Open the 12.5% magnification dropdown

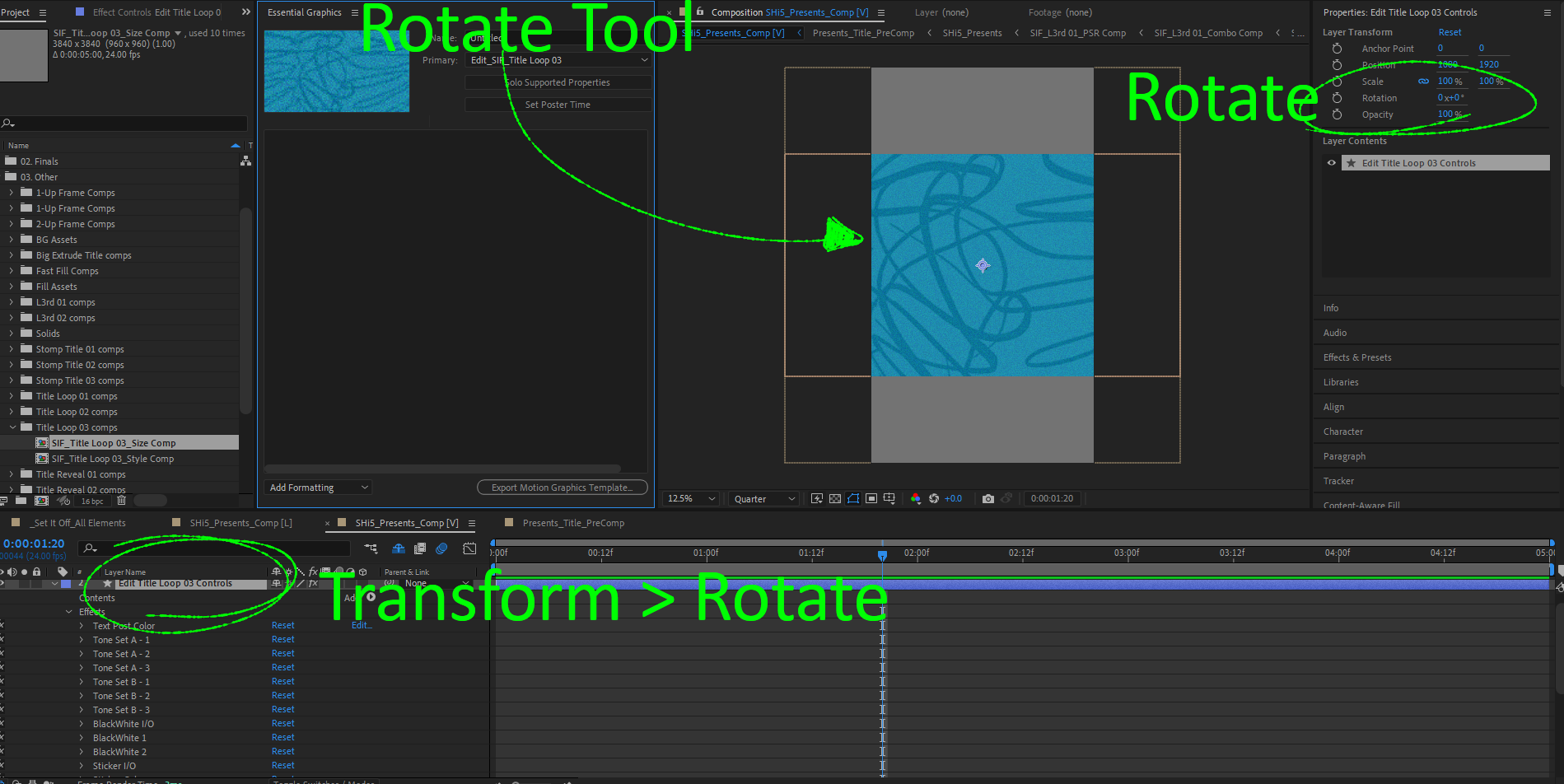[x=689, y=498]
